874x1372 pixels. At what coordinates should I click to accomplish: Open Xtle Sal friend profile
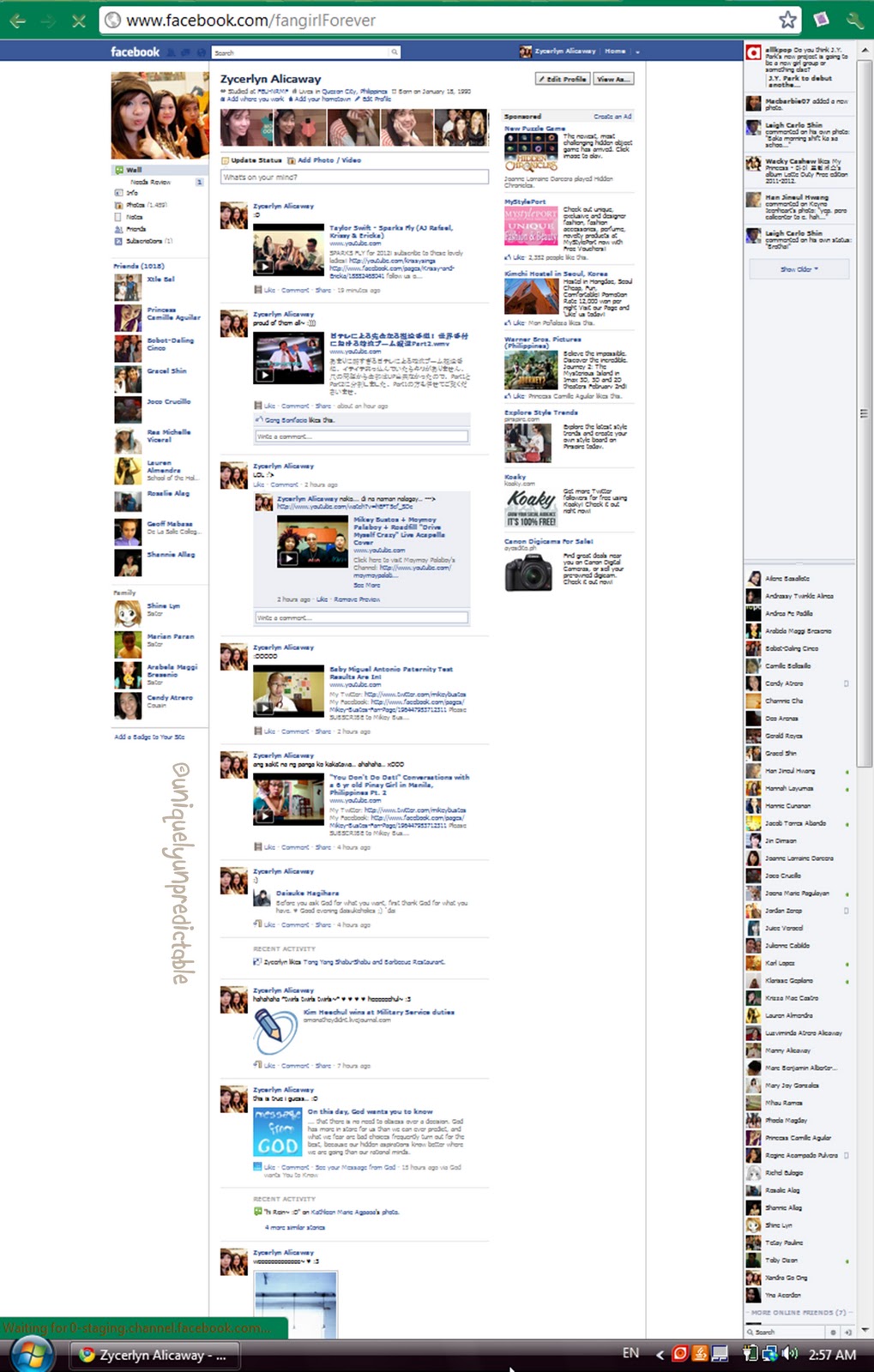pyautogui.click(x=160, y=280)
